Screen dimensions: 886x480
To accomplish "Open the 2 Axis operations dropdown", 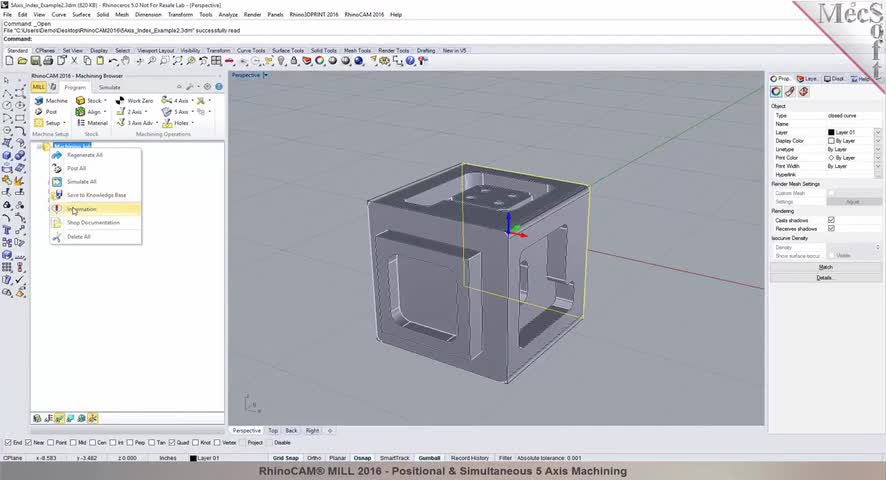I will [146, 112].
